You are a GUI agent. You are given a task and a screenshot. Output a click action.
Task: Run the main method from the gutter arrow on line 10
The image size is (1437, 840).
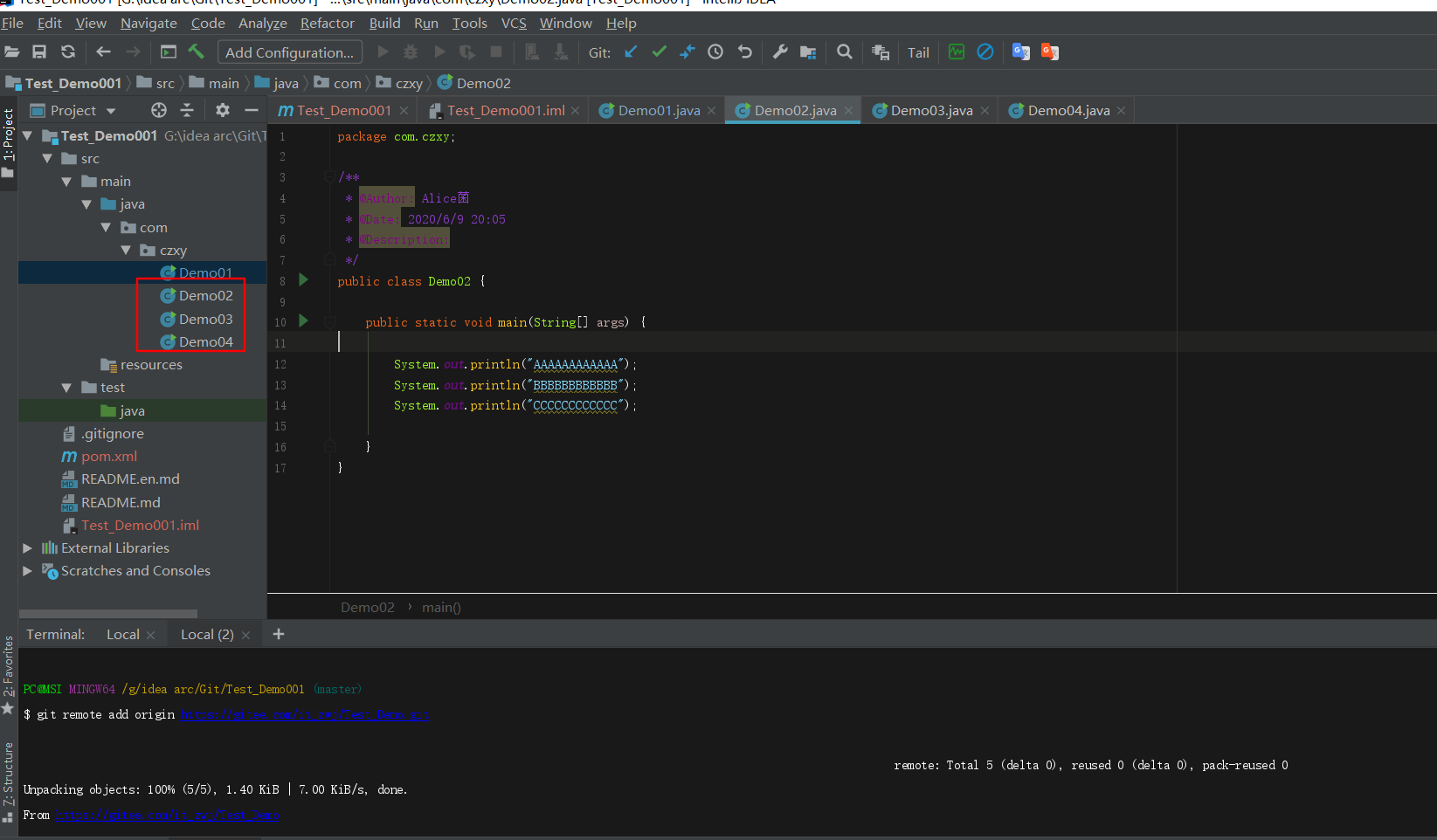click(303, 321)
